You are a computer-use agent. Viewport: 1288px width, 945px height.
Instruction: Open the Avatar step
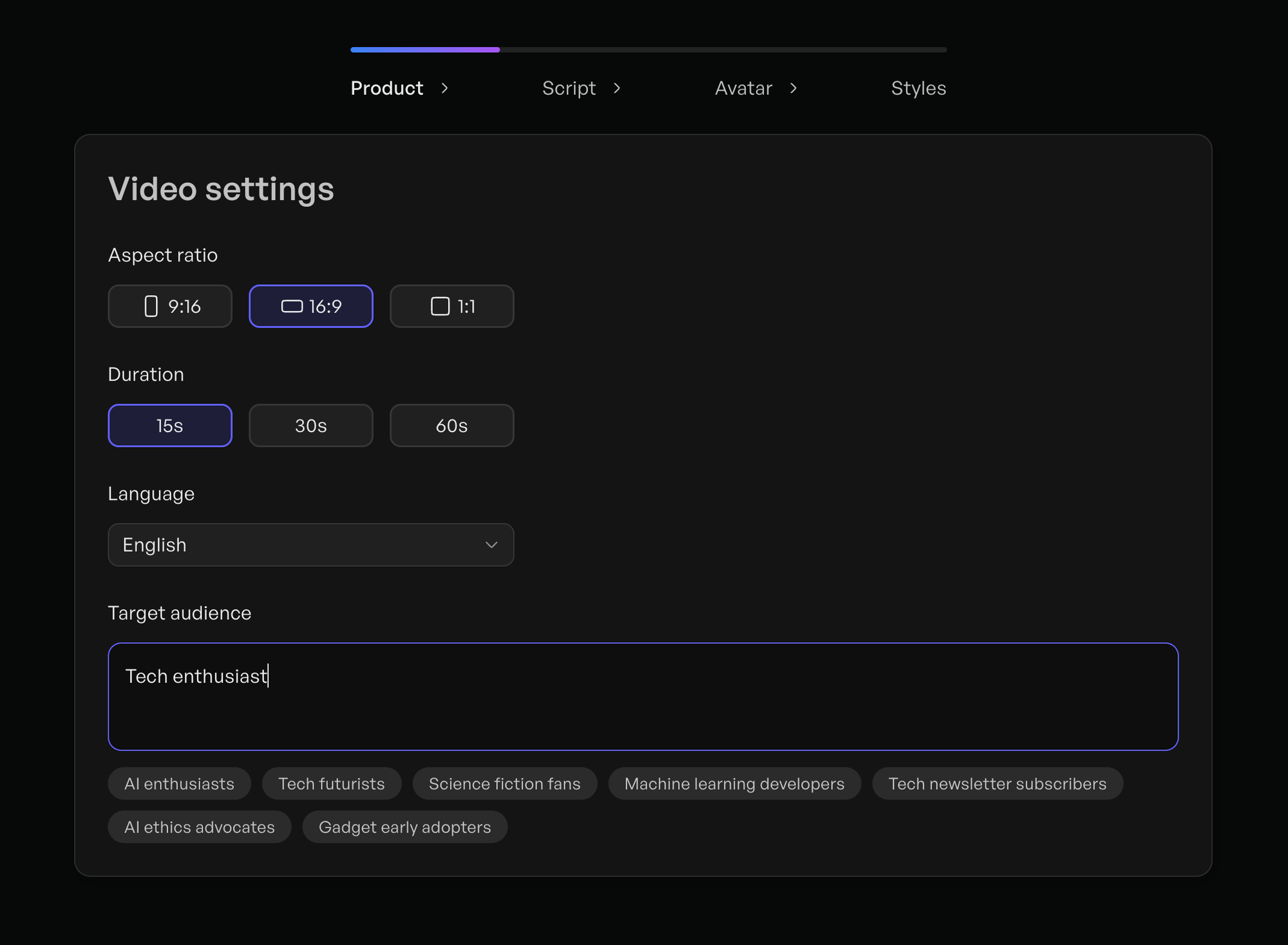click(743, 88)
